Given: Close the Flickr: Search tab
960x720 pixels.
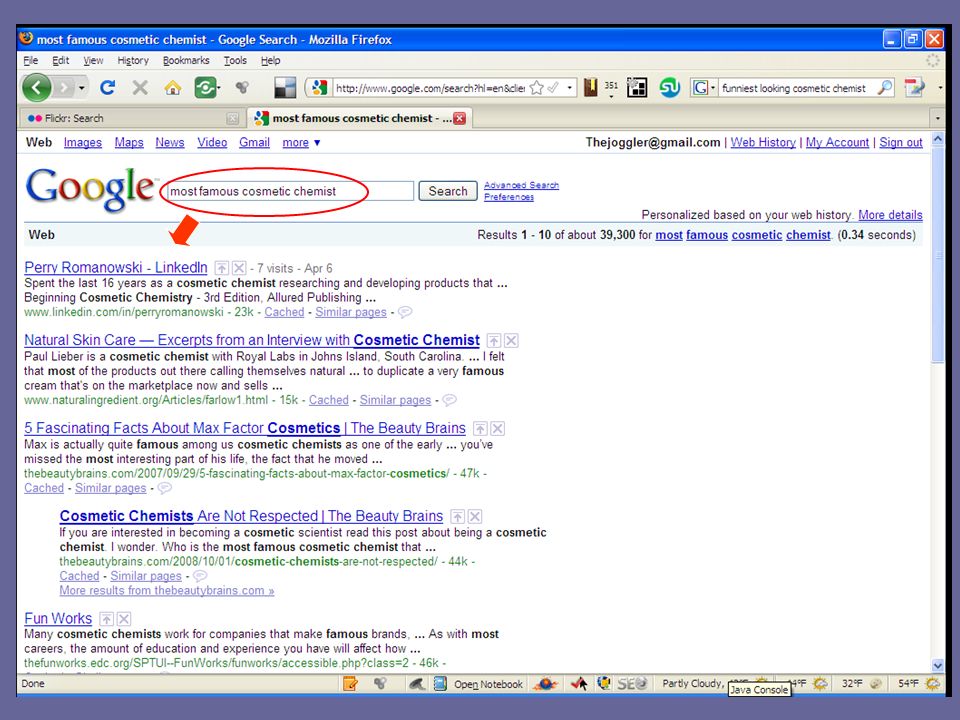Looking at the screenshot, I should (x=233, y=119).
